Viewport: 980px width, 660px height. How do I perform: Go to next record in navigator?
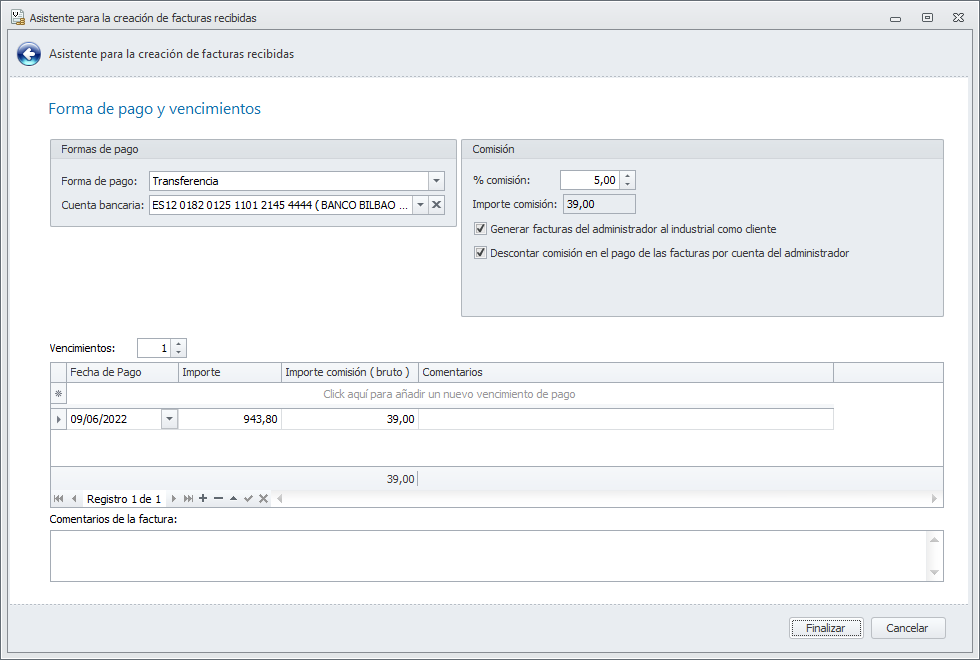pyautogui.click(x=174, y=499)
